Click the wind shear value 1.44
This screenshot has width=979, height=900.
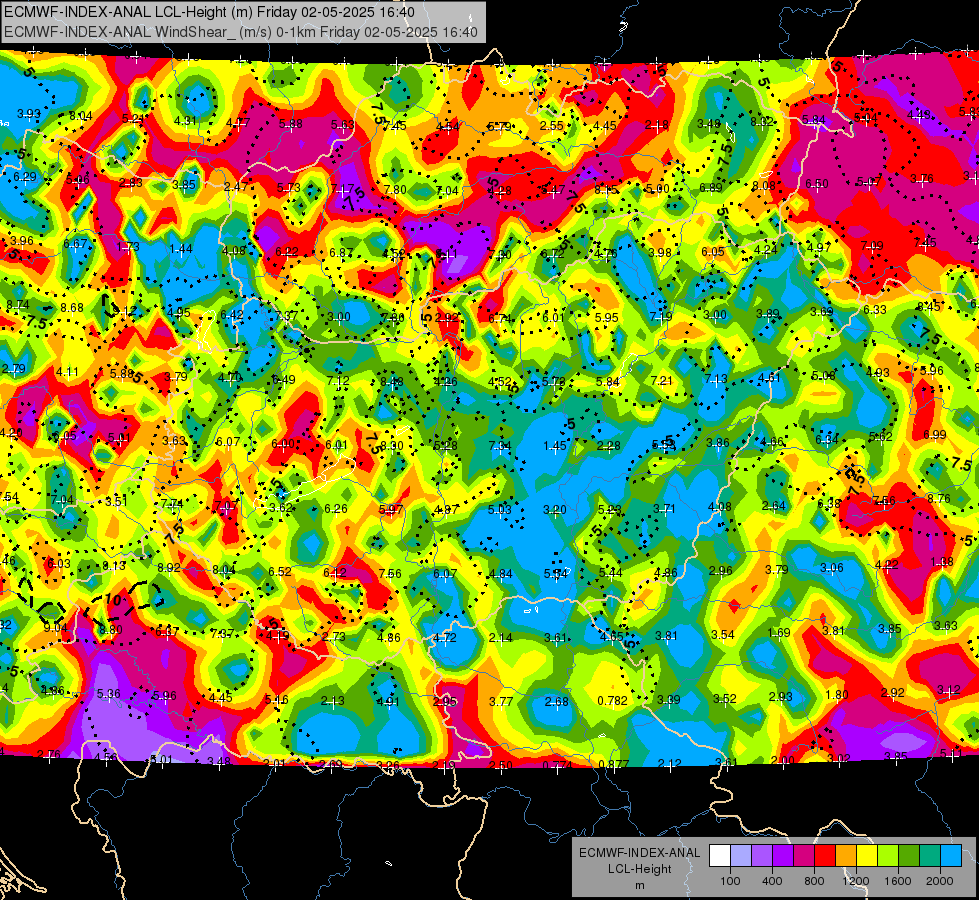181,249
